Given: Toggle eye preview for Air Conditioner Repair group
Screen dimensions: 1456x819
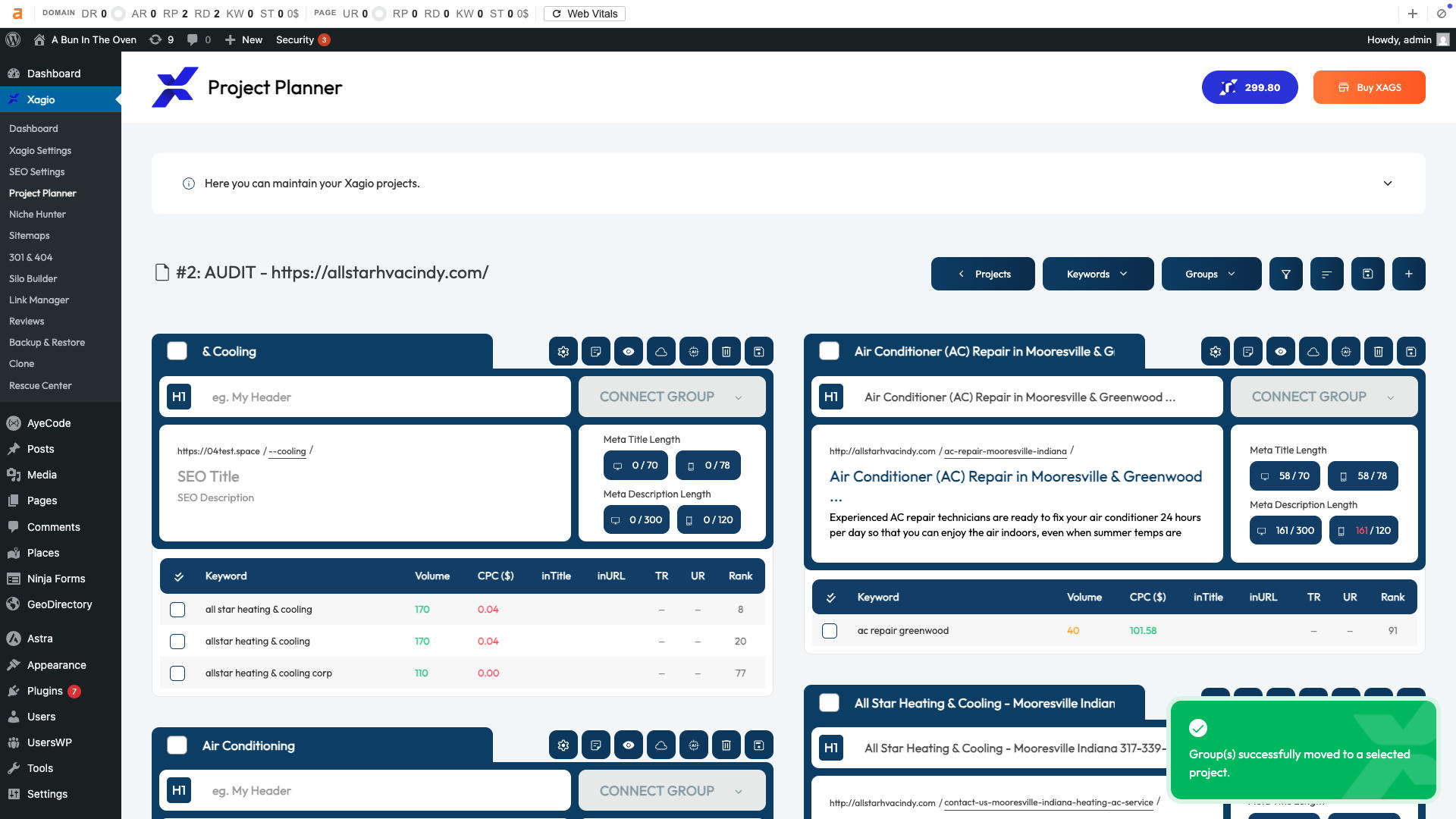Looking at the screenshot, I should tap(1281, 352).
